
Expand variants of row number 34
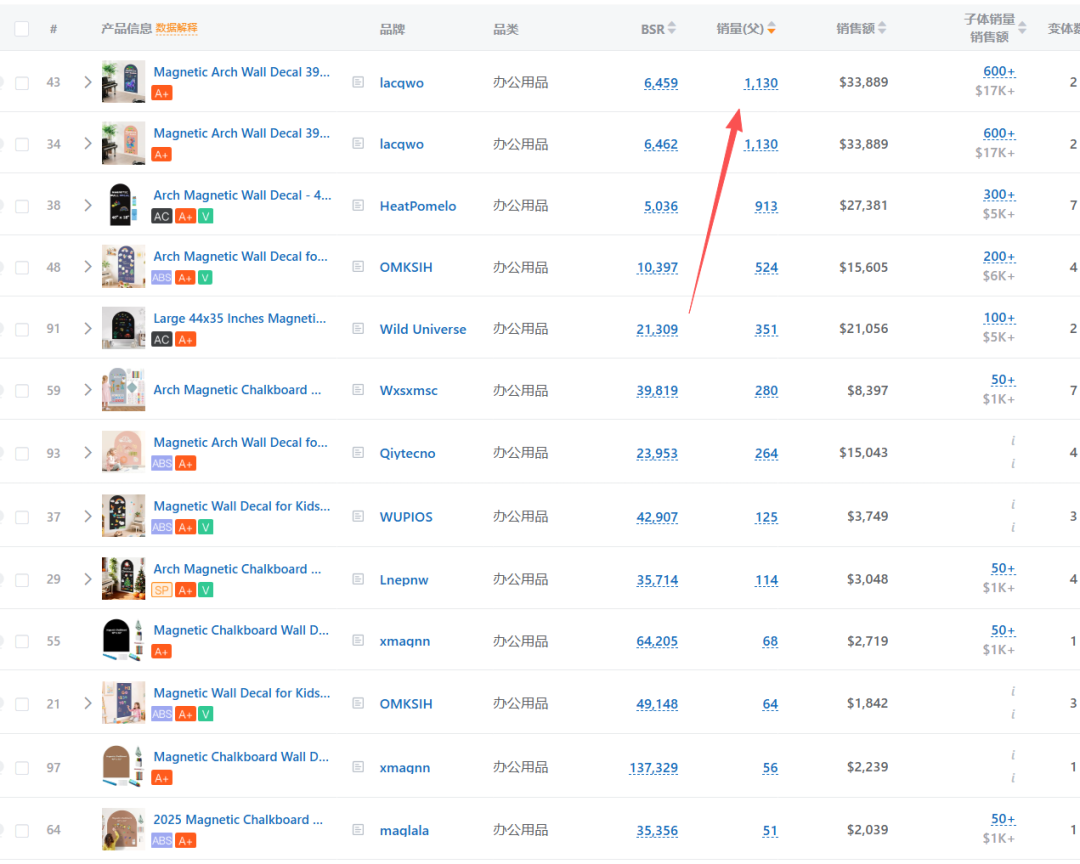(x=87, y=143)
